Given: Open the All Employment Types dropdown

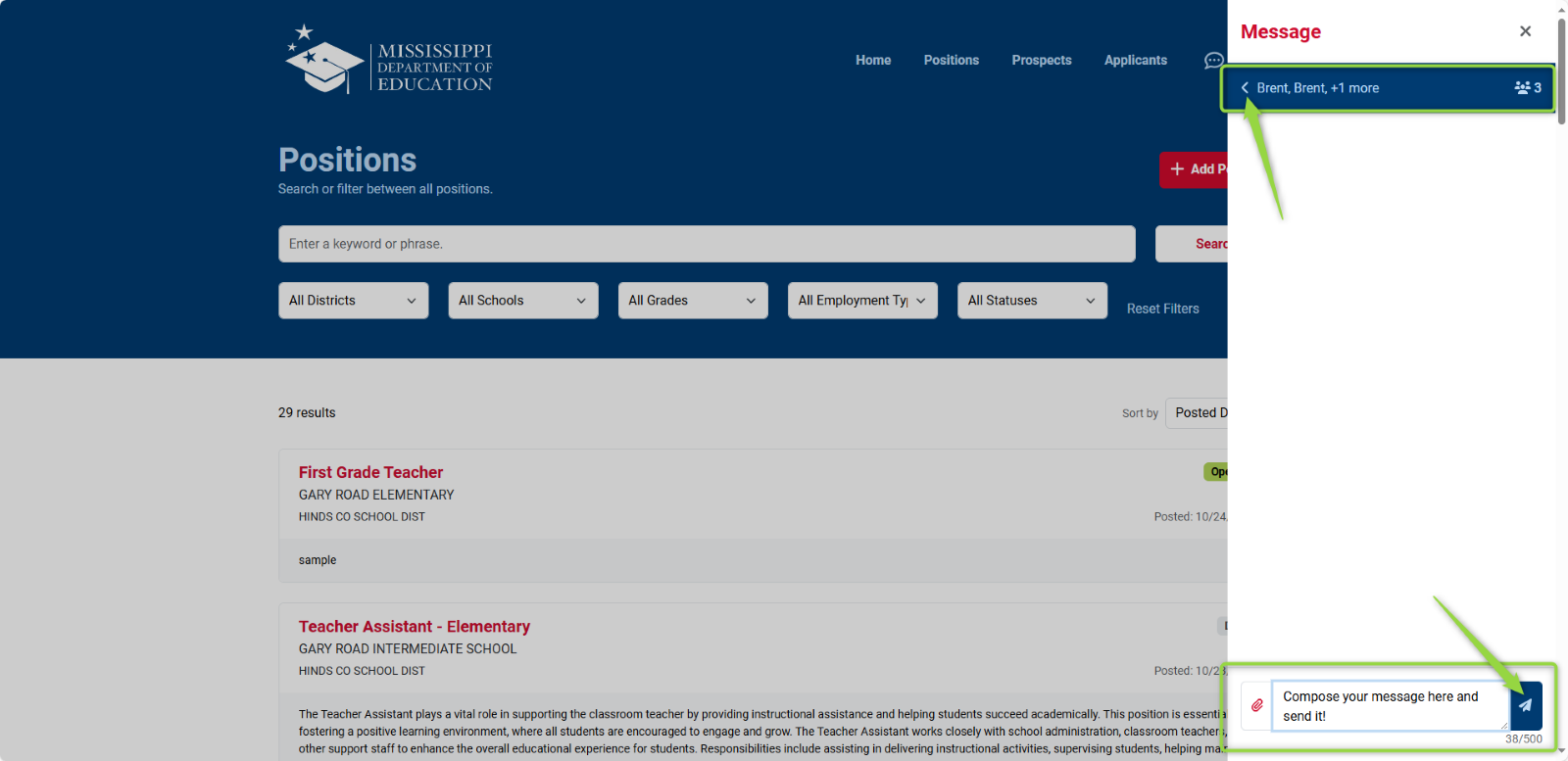Looking at the screenshot, I should [x=861, y=301].
